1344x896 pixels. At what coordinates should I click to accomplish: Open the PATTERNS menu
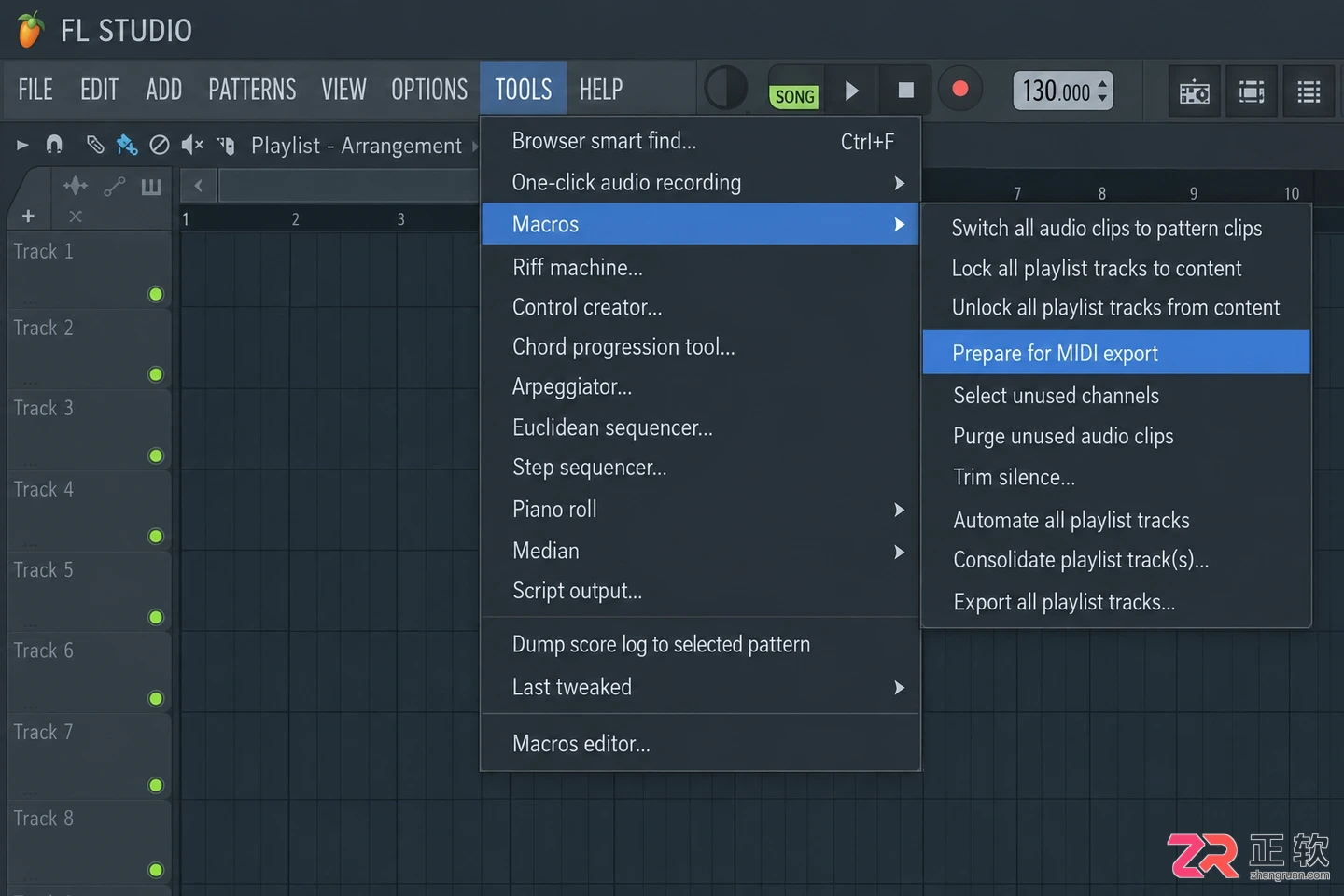pos(252,90)
